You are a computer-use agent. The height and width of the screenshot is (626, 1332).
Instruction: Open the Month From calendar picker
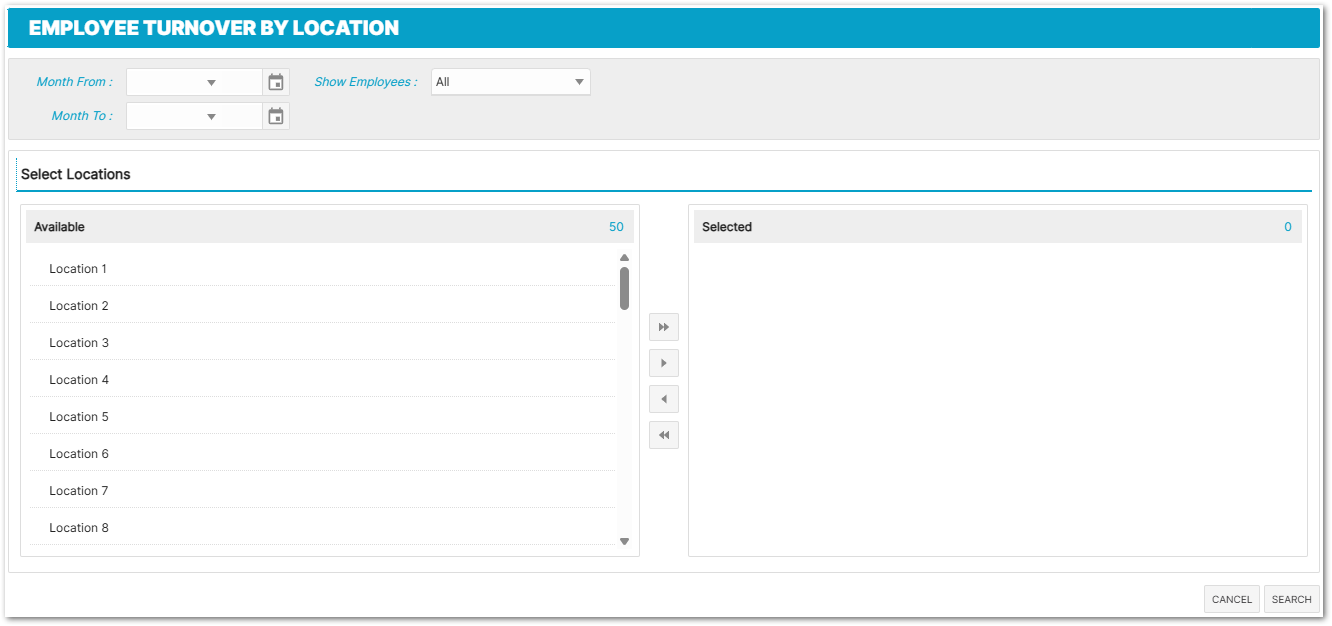tap(276, 83)
